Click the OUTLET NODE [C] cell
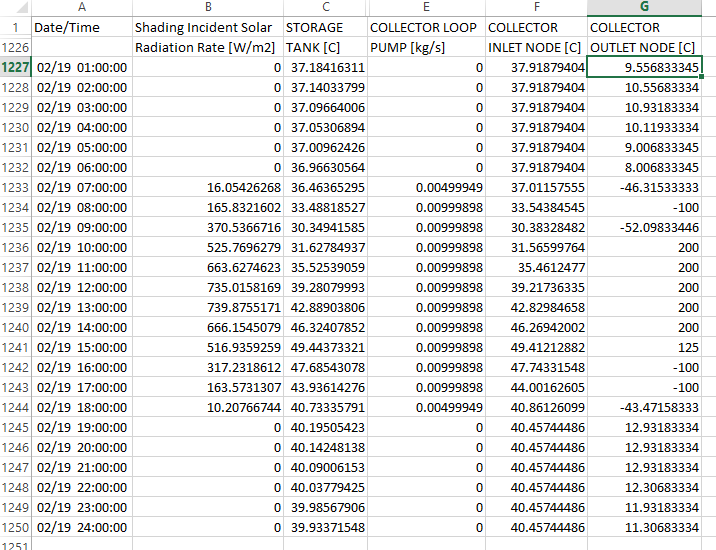The width and height of the screenshot is (716, 550). [x=644, y=48]
